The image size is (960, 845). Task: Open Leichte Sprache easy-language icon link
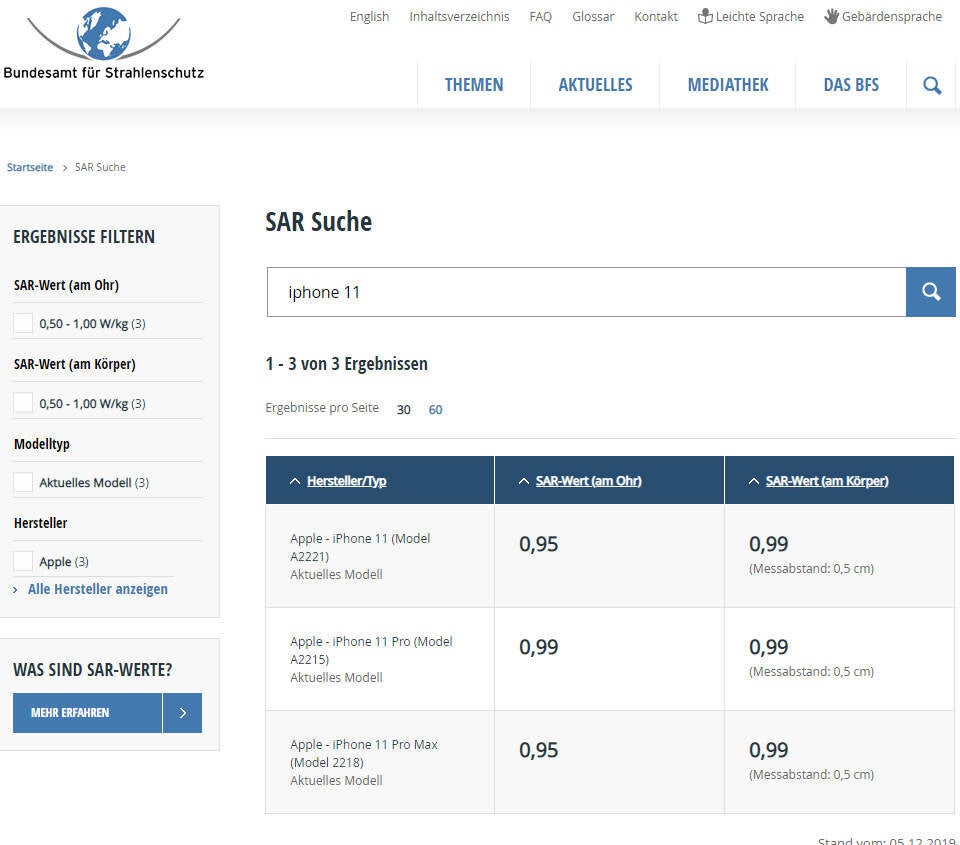(x=705, y=16)
